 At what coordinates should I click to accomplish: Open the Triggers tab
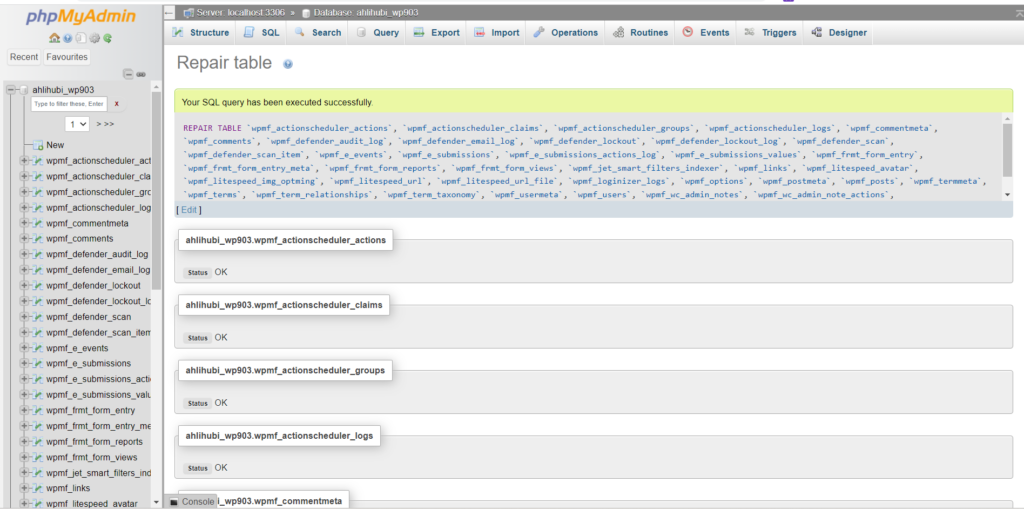click(771, 33)
